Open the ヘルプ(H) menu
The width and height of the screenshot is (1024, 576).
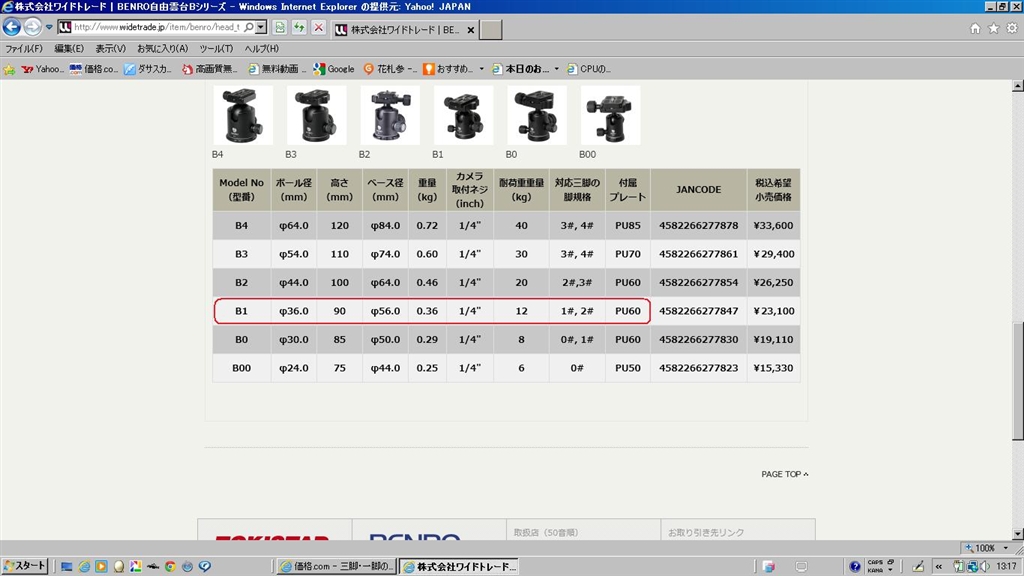[261, 48]
